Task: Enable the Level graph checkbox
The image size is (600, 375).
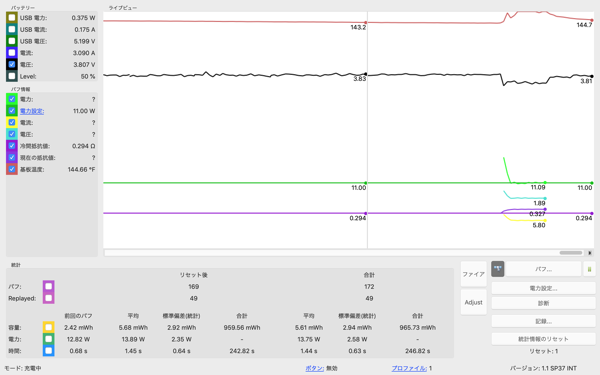Action: 12,76
